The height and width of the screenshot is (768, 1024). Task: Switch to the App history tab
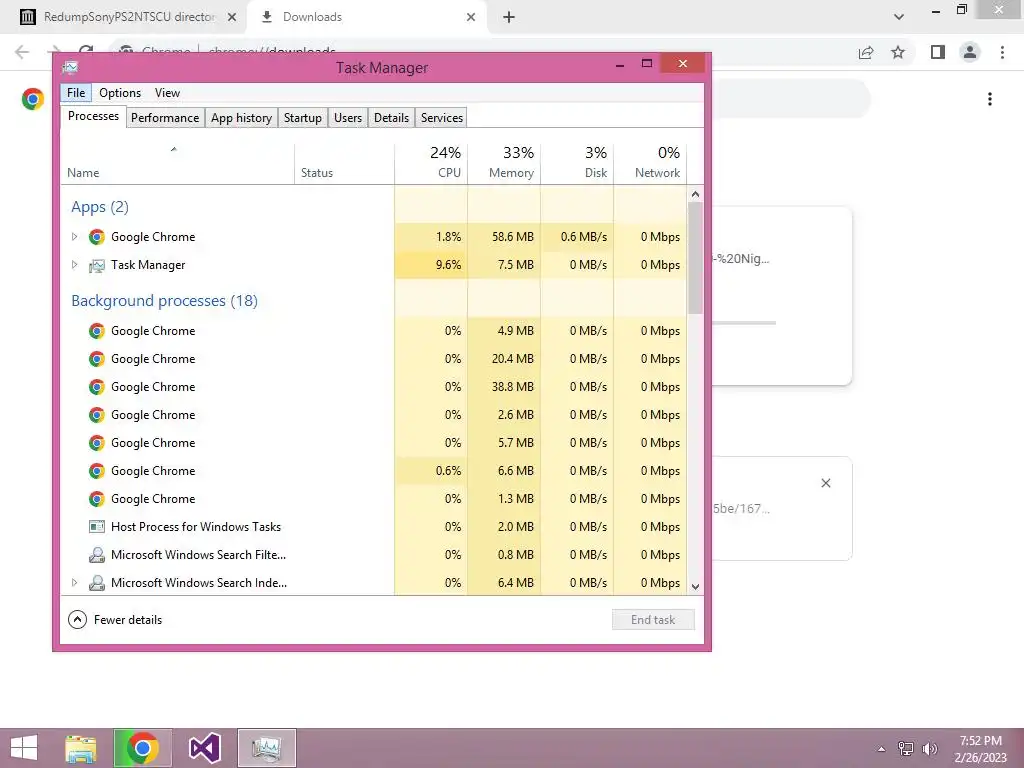tap(241, 118)
